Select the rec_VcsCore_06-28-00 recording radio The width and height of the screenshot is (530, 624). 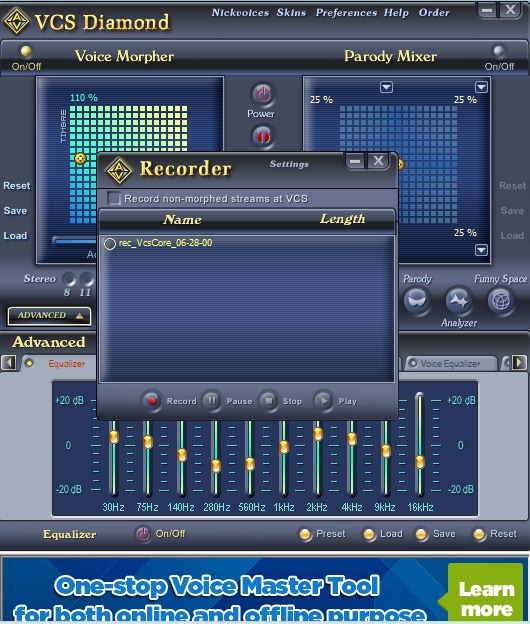(x=110, y=244)
